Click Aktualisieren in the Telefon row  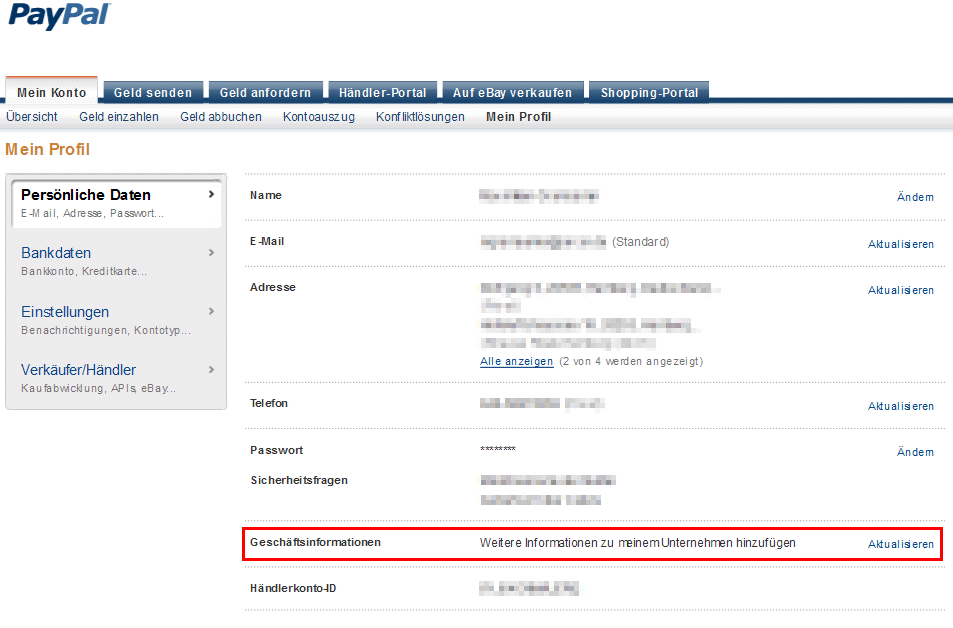(x=901, y=406)
